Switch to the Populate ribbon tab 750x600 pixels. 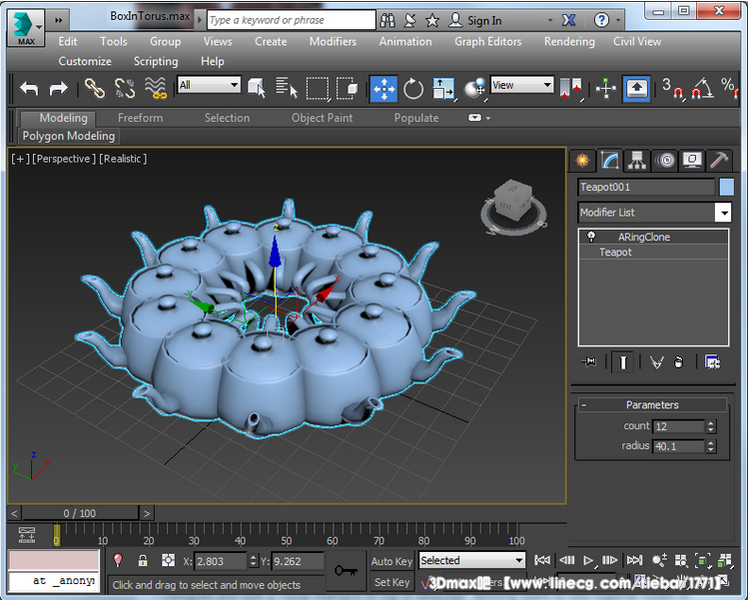[x=416, y=118]
